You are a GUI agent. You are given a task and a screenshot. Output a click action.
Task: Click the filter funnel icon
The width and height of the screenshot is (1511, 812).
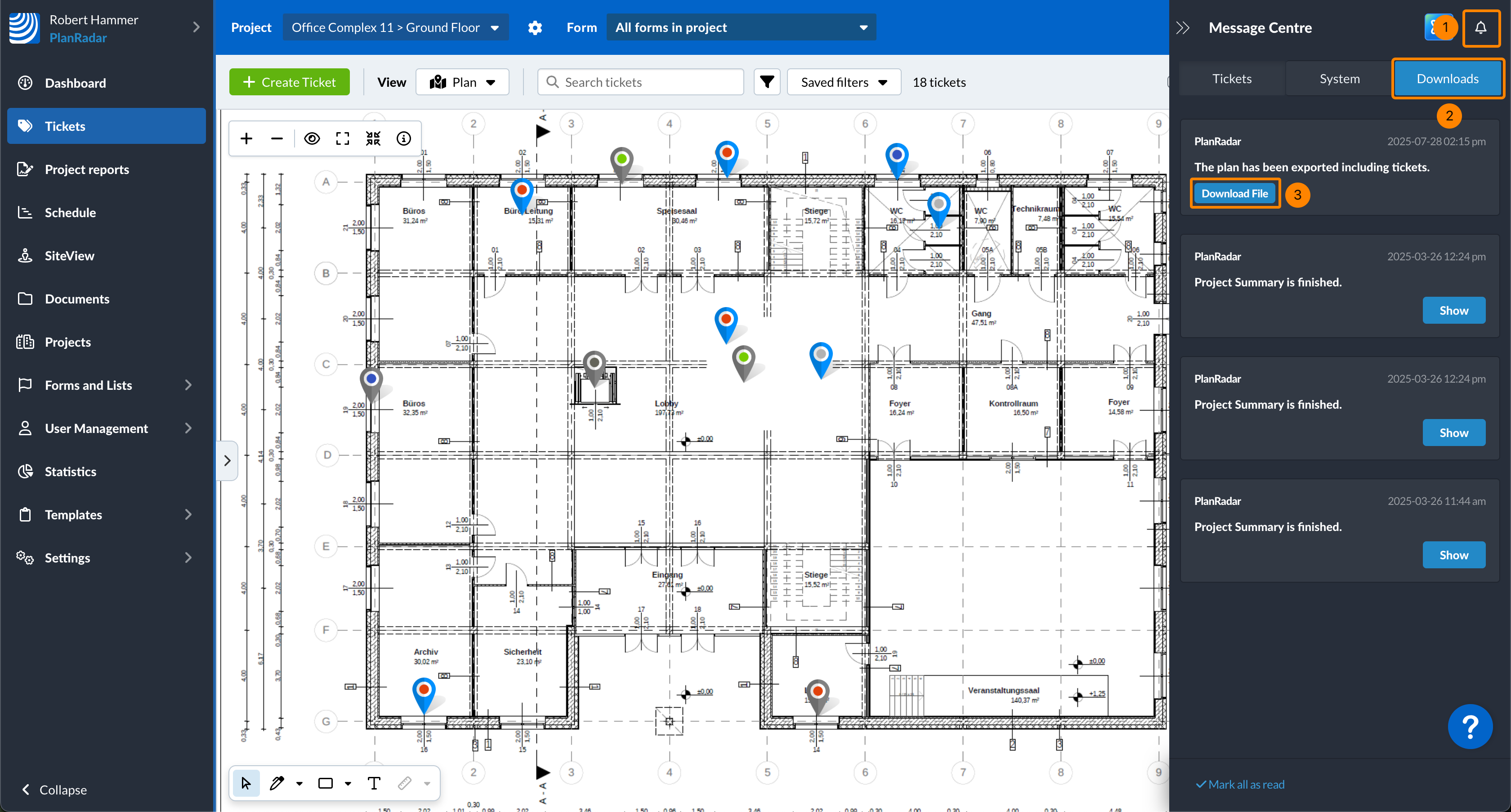767,82
